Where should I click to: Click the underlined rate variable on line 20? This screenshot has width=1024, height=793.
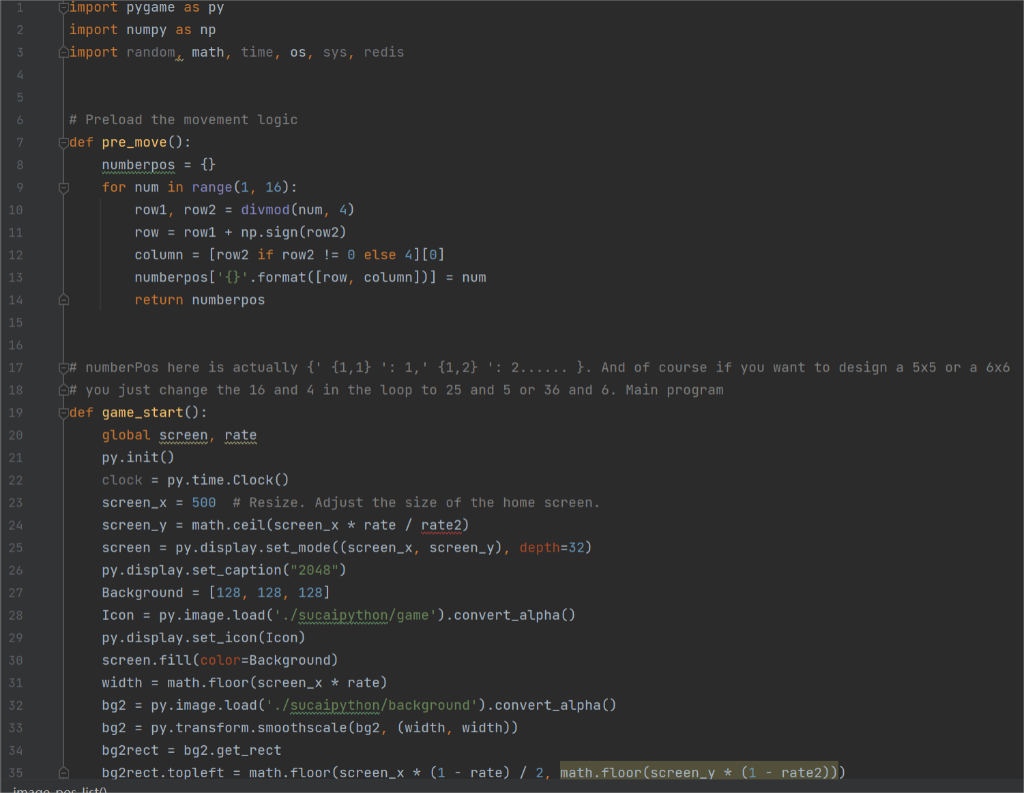240,435
